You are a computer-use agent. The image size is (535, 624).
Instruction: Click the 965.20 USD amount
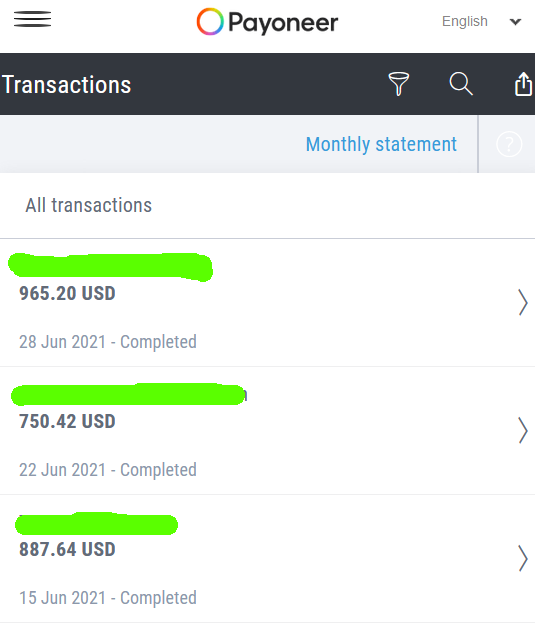[67, 294]
